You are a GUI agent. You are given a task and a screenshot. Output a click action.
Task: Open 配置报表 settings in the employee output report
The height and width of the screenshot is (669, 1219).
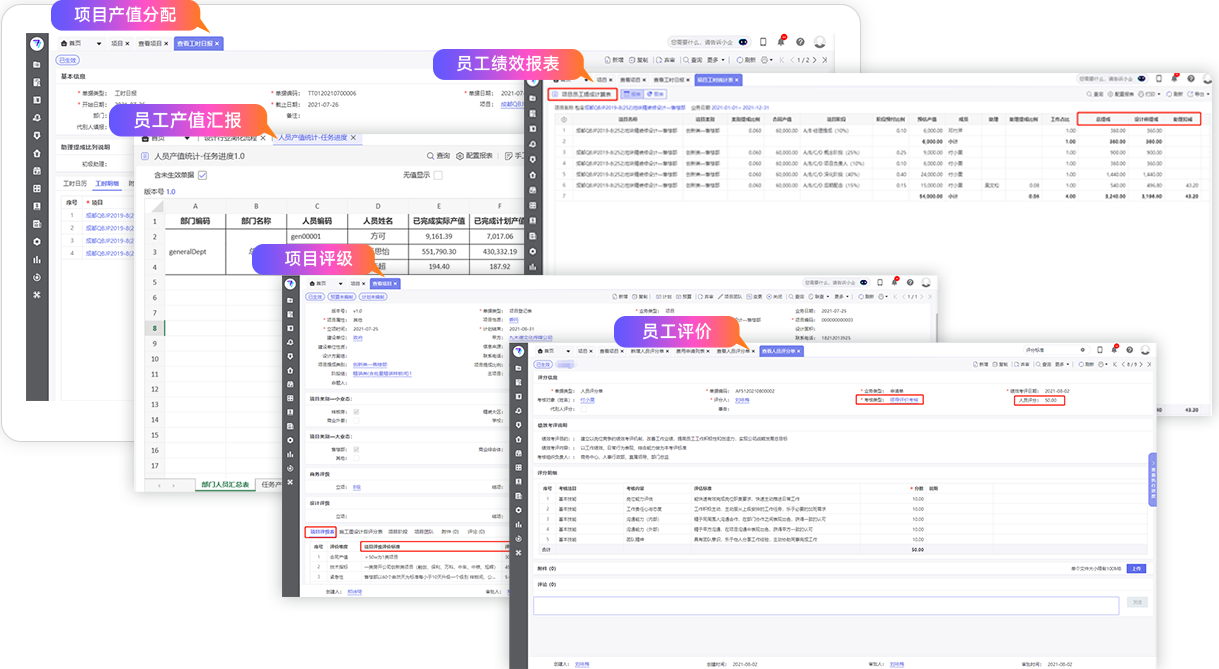coord(474,156)
